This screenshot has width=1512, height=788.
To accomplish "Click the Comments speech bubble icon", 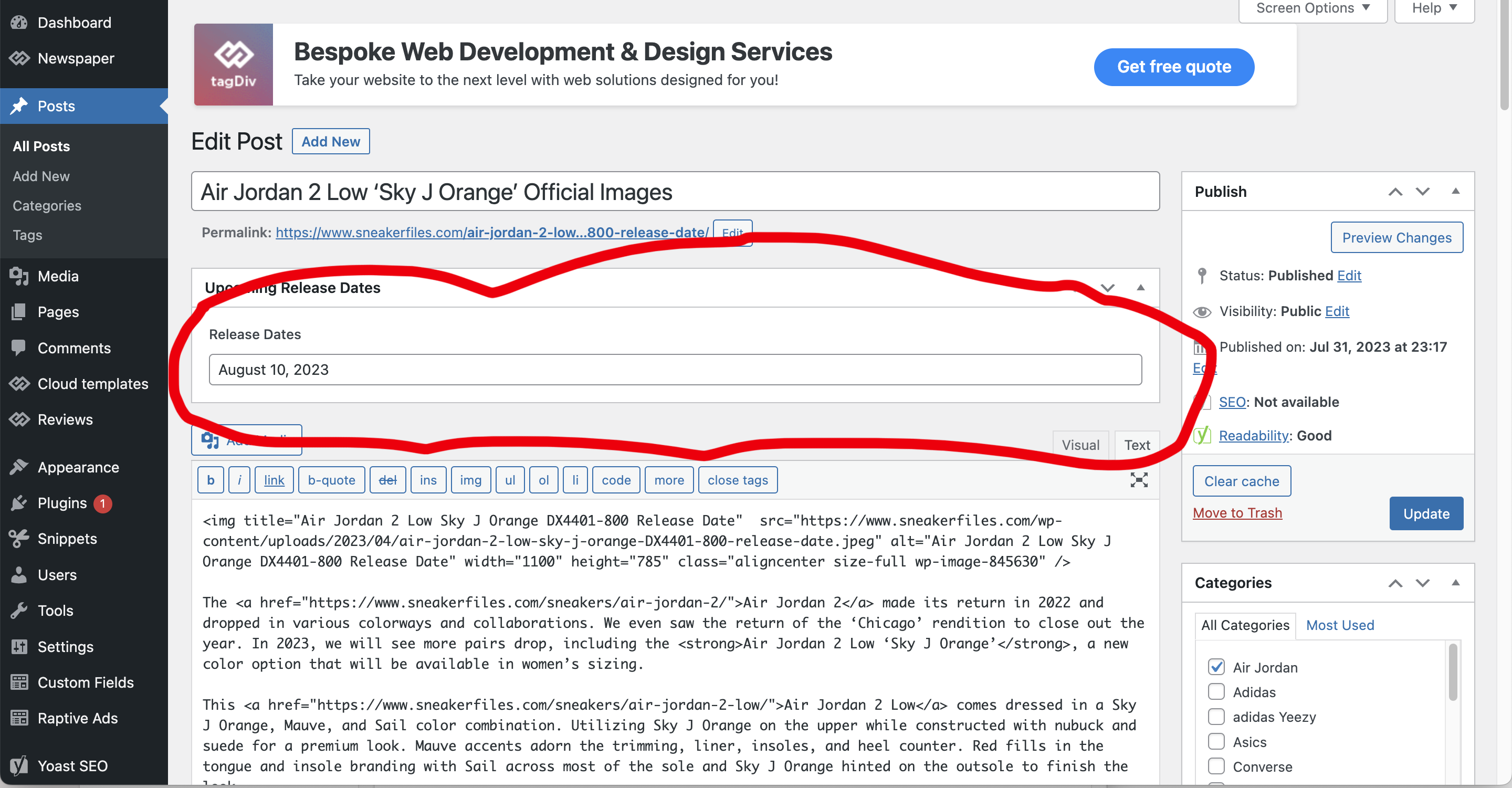I will coord(19,348).
